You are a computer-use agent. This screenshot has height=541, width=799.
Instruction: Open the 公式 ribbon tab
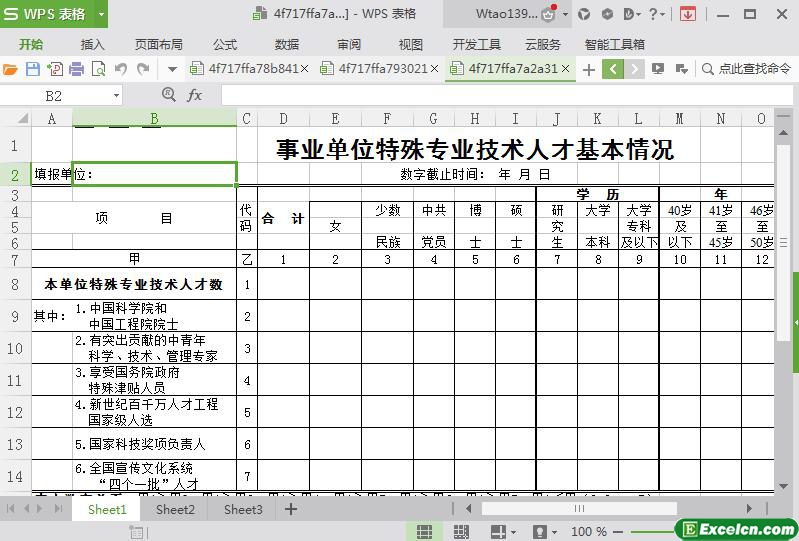point(225,44)
